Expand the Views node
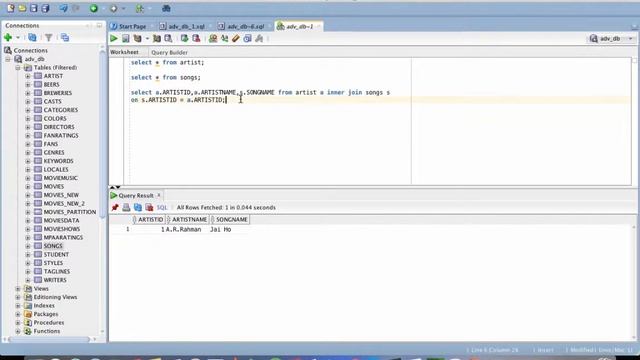This screenshot has height=360, width=640. [x=18, y=289]
